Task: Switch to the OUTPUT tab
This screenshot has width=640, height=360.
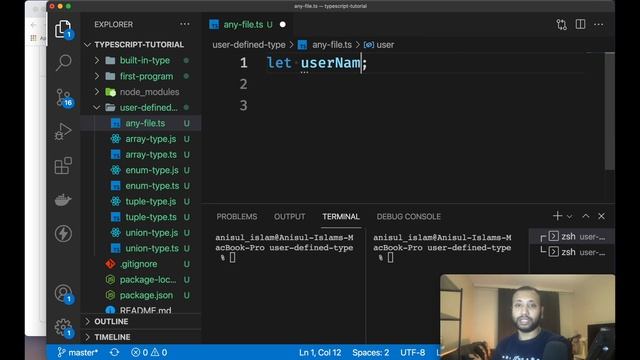Action: 289,217
